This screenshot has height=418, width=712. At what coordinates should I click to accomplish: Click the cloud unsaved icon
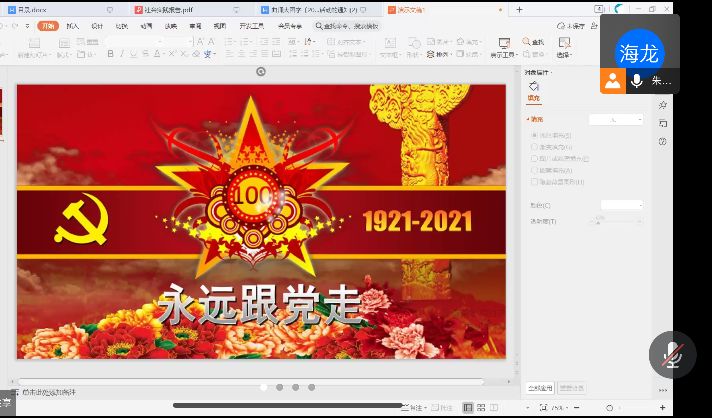pos(561,26)
